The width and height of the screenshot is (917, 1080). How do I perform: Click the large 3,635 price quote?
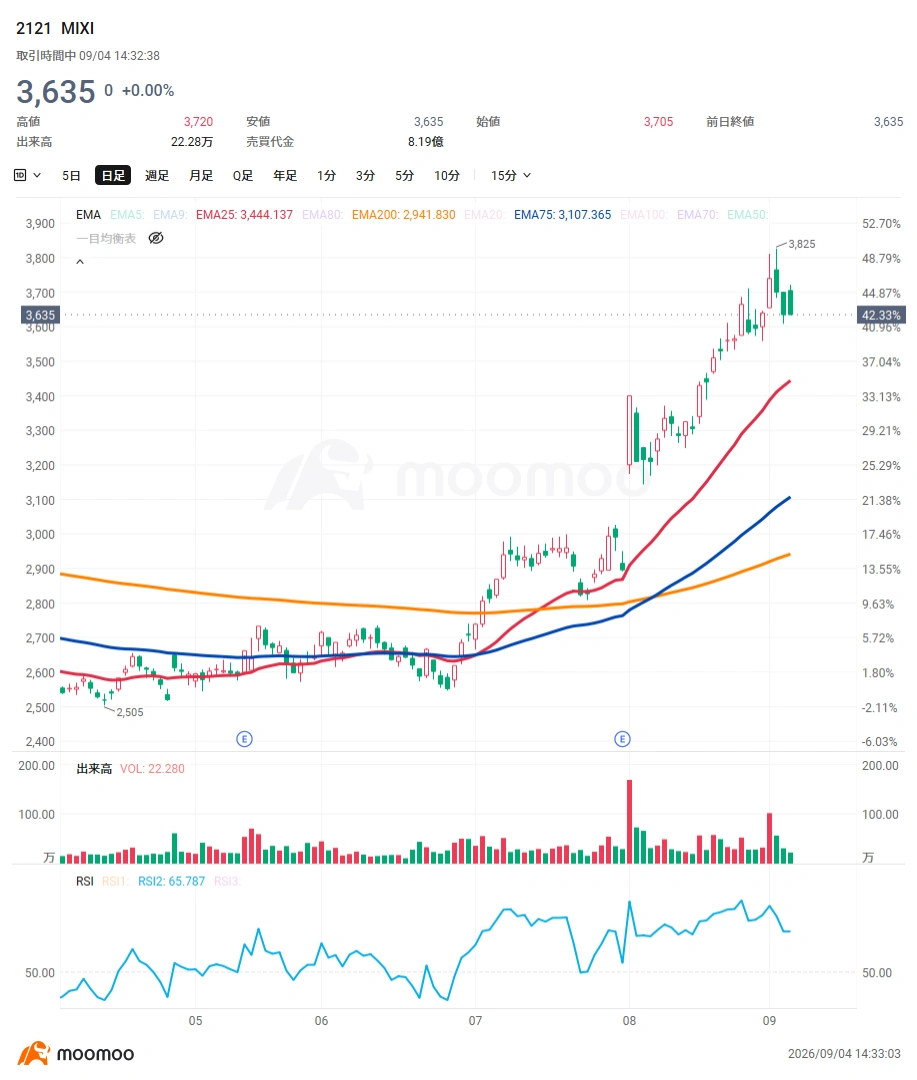click(x=56, y=92)
